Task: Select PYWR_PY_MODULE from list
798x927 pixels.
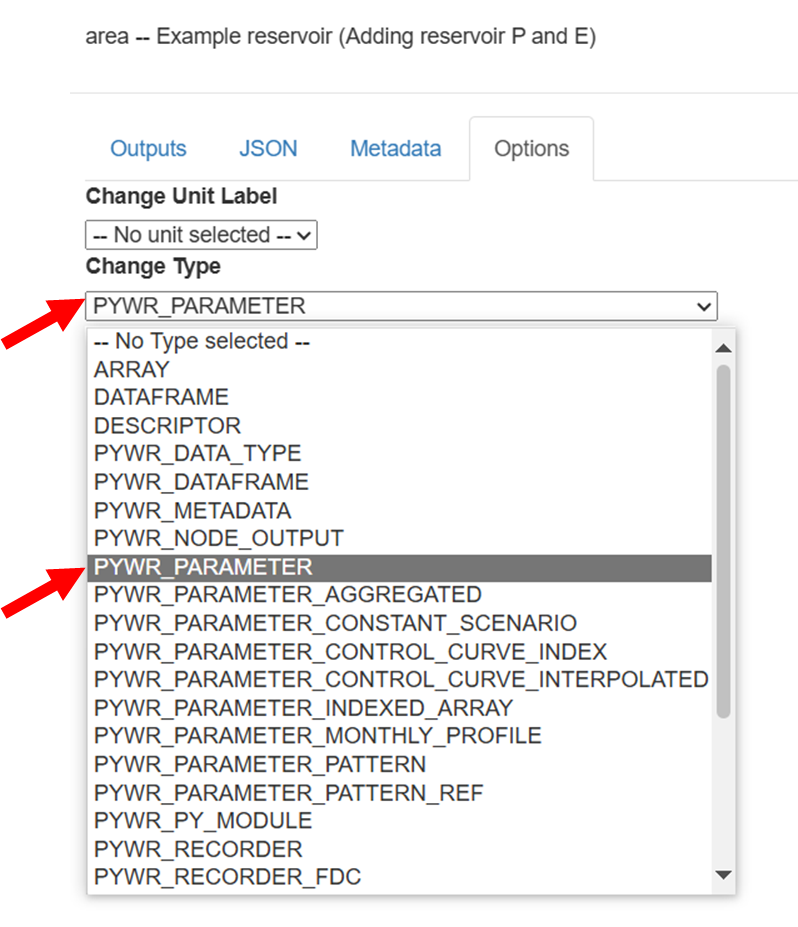Action: coord(203,820)
